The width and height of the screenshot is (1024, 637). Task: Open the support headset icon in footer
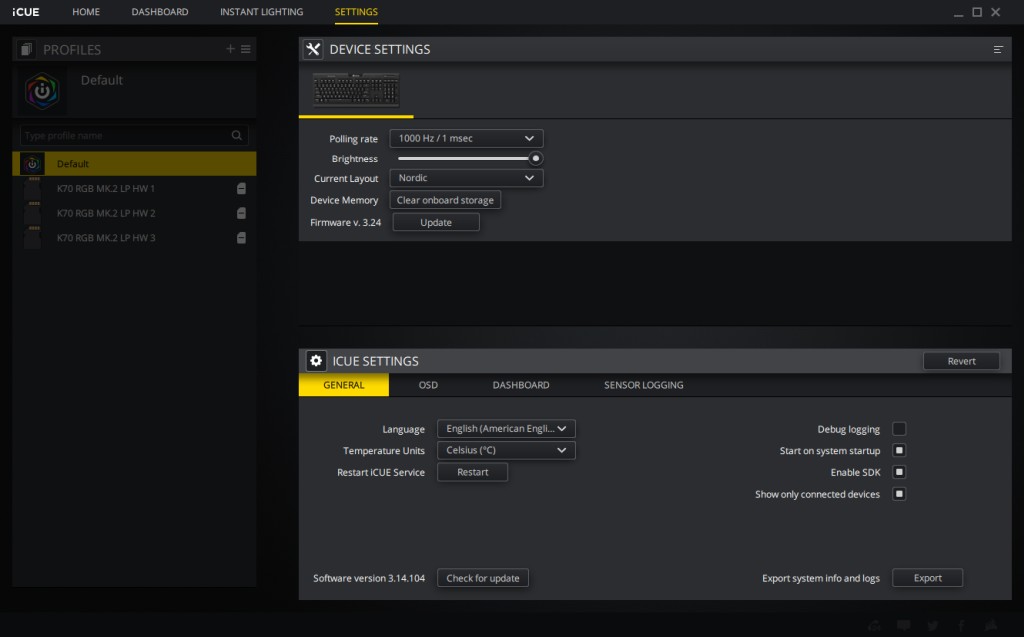[874, 626]
